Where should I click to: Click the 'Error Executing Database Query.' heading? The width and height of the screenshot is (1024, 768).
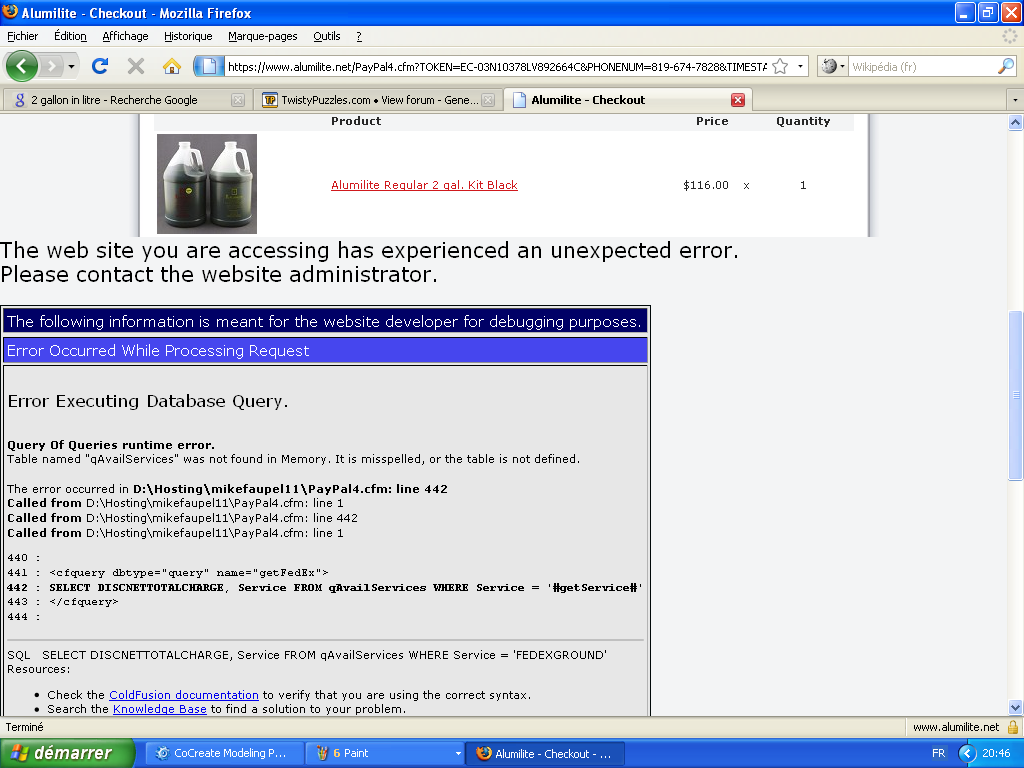[148, 401]
